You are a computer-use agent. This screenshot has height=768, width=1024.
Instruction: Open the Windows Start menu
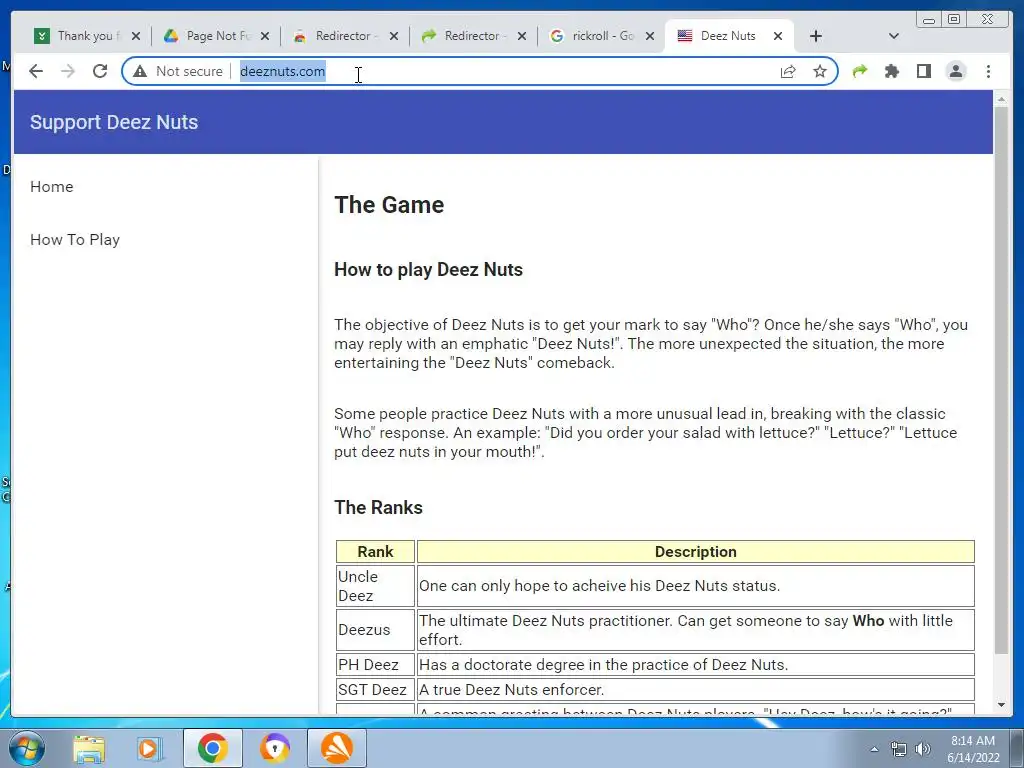pos(26,748)
